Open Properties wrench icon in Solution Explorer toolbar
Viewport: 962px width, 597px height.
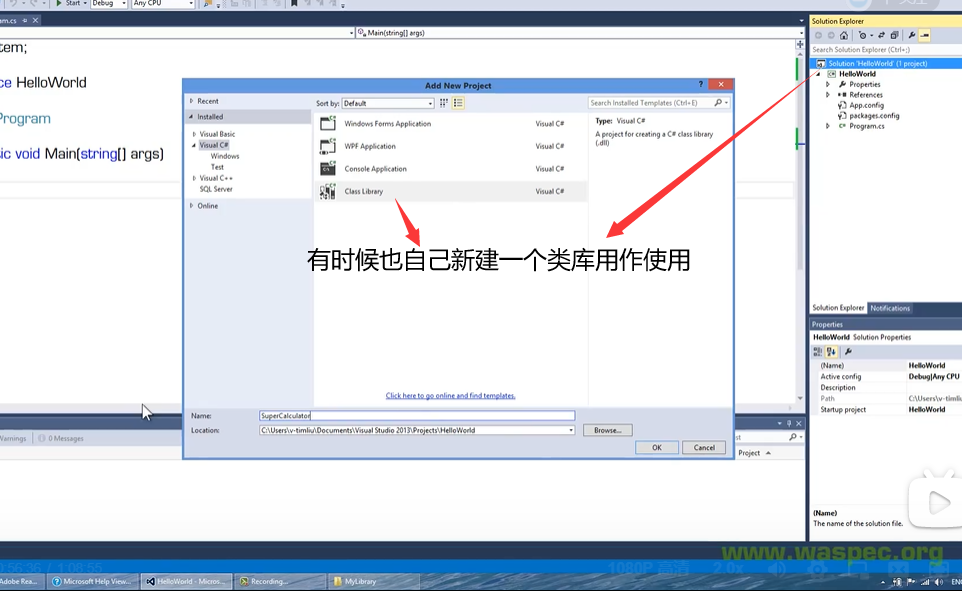click(x=912, y=36)
